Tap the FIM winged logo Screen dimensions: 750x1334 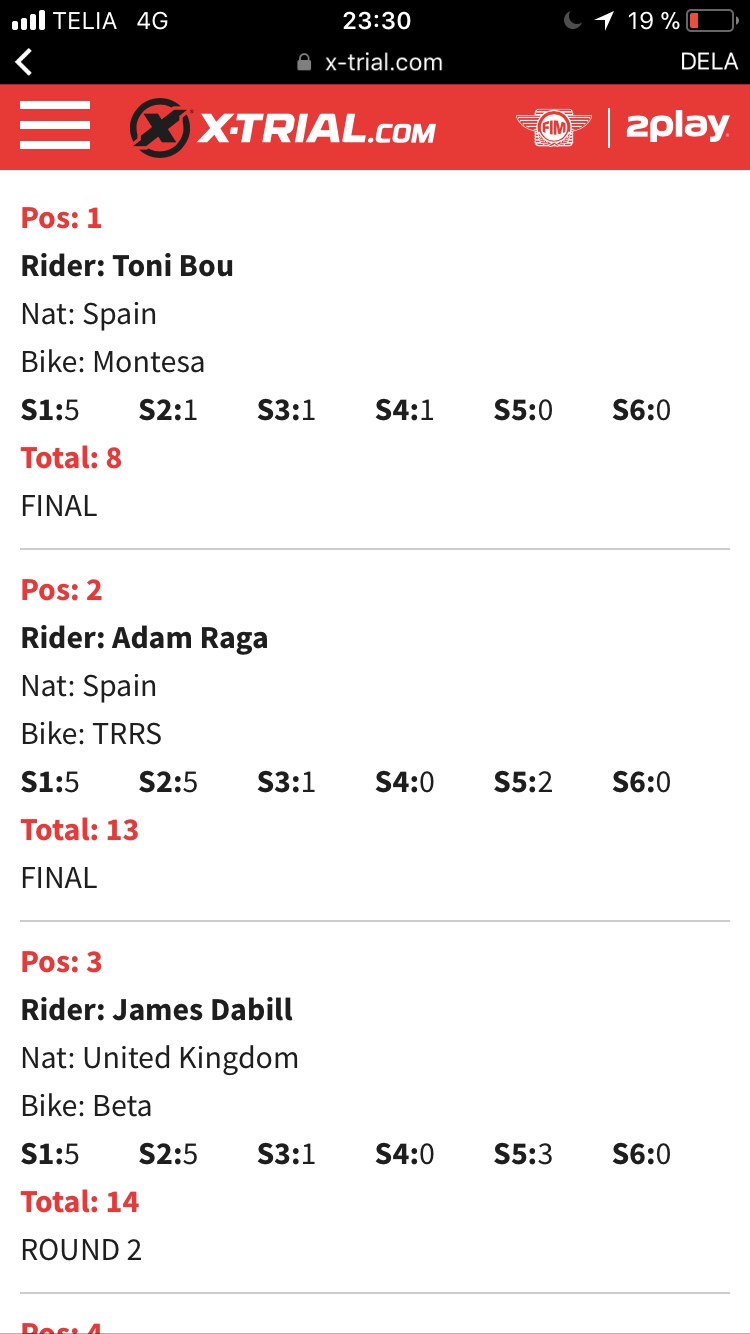click(555, 128)
